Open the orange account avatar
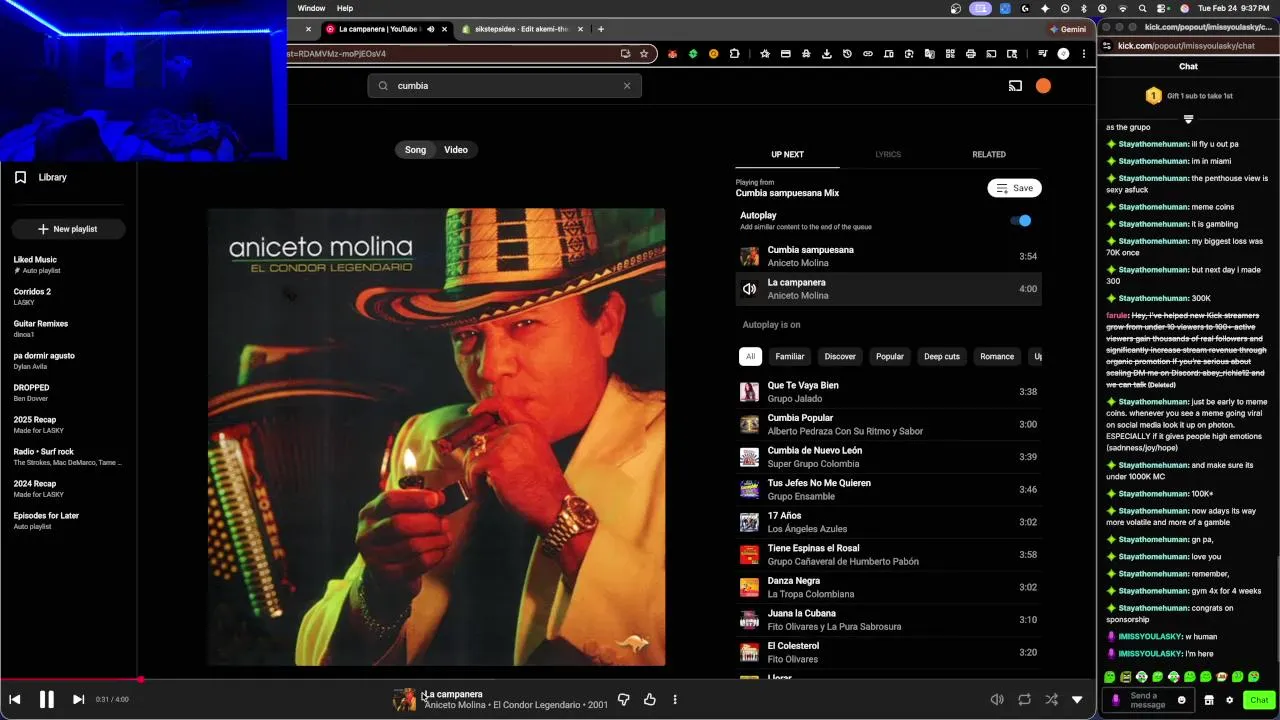This screenshot has width=1280, height=720. pos(1043,86)
